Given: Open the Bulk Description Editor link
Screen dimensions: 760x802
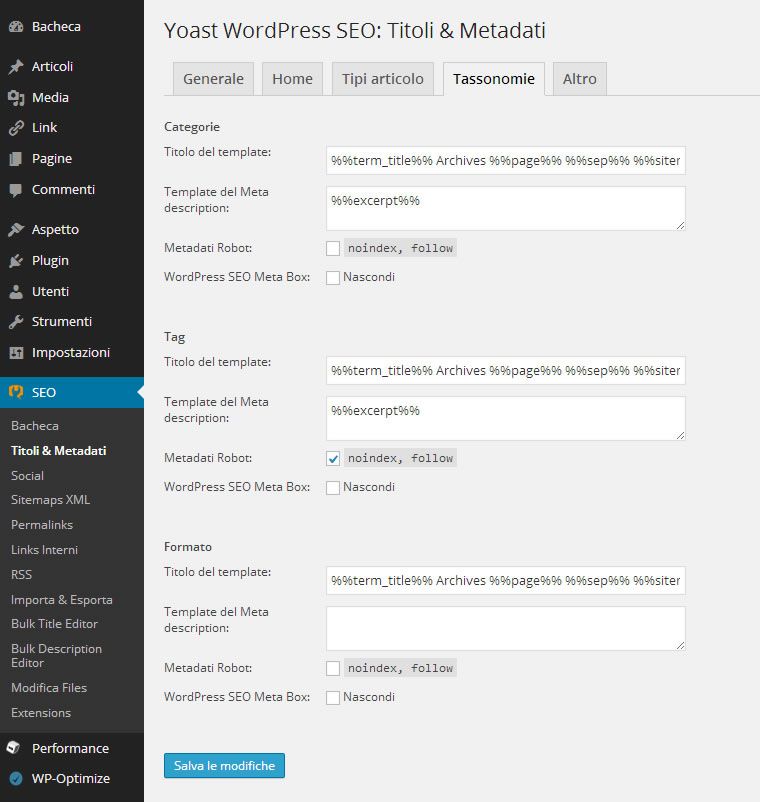Looking at the screenshot, I should 56,656.
